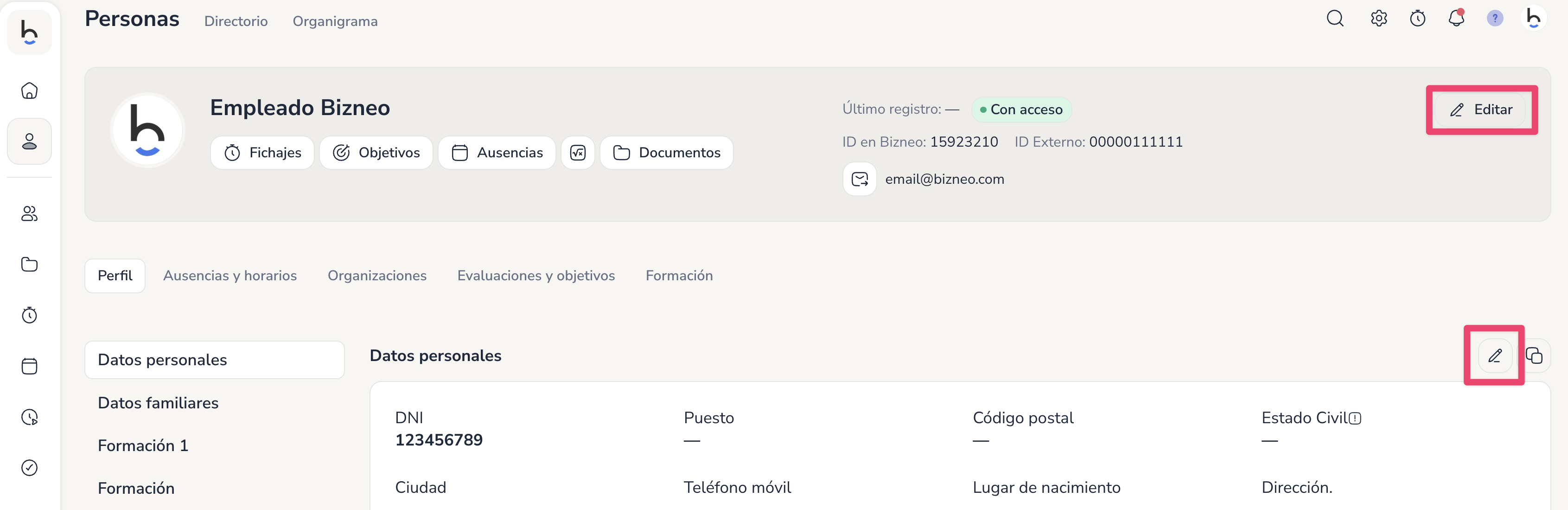Switch to Ausencias y horarios tab

click(x=230, y=275)
